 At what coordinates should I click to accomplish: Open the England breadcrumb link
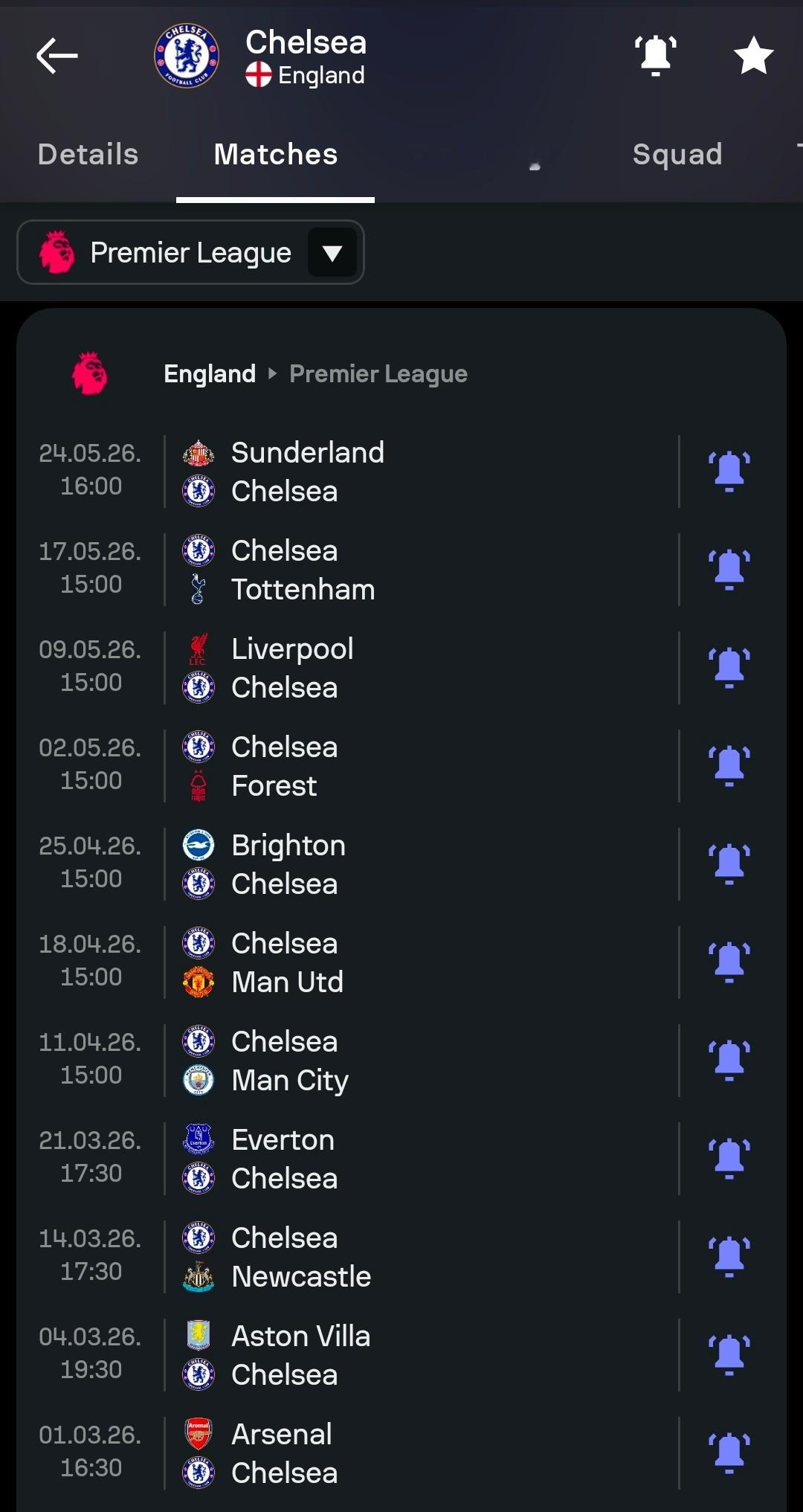click(x=210, y=373)
